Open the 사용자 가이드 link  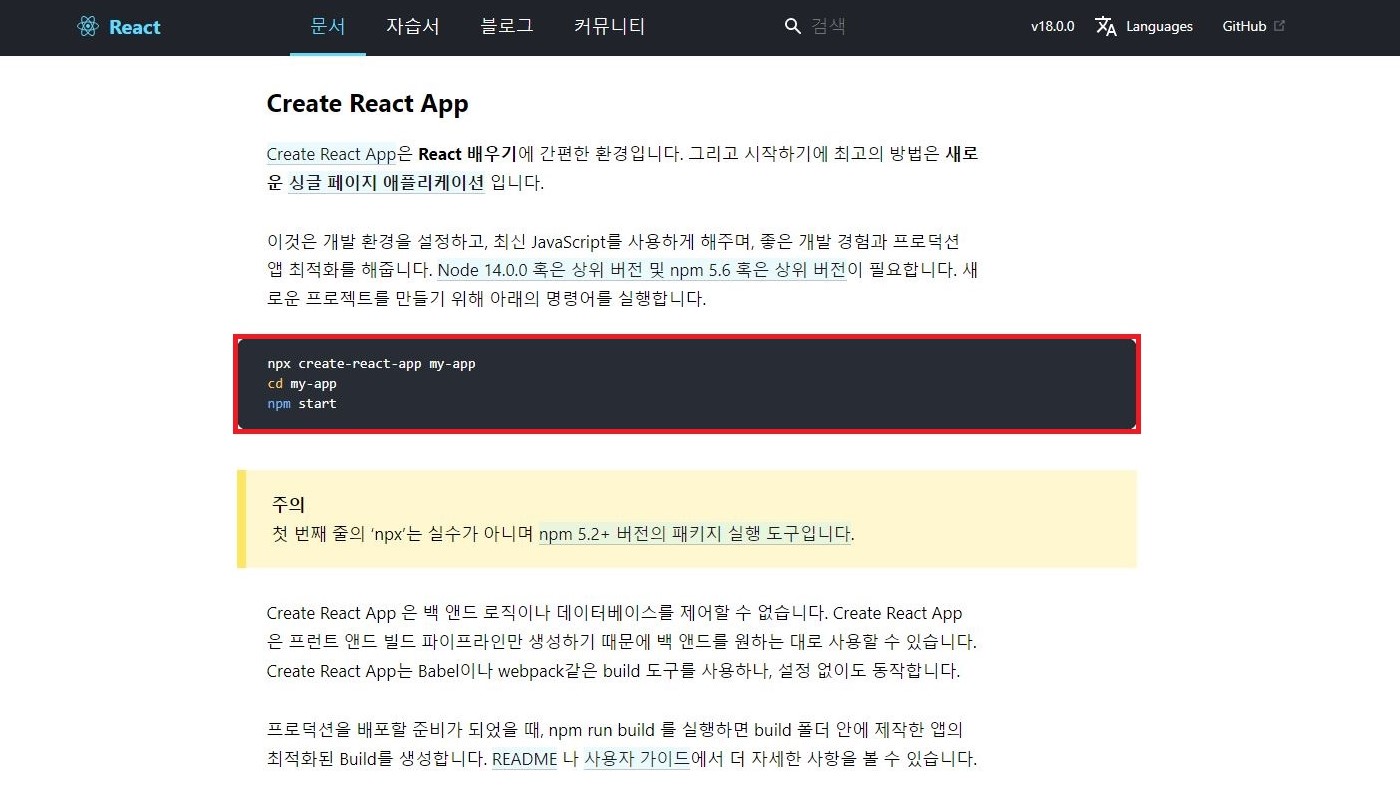pyautogui.click(x=637, y=759)
